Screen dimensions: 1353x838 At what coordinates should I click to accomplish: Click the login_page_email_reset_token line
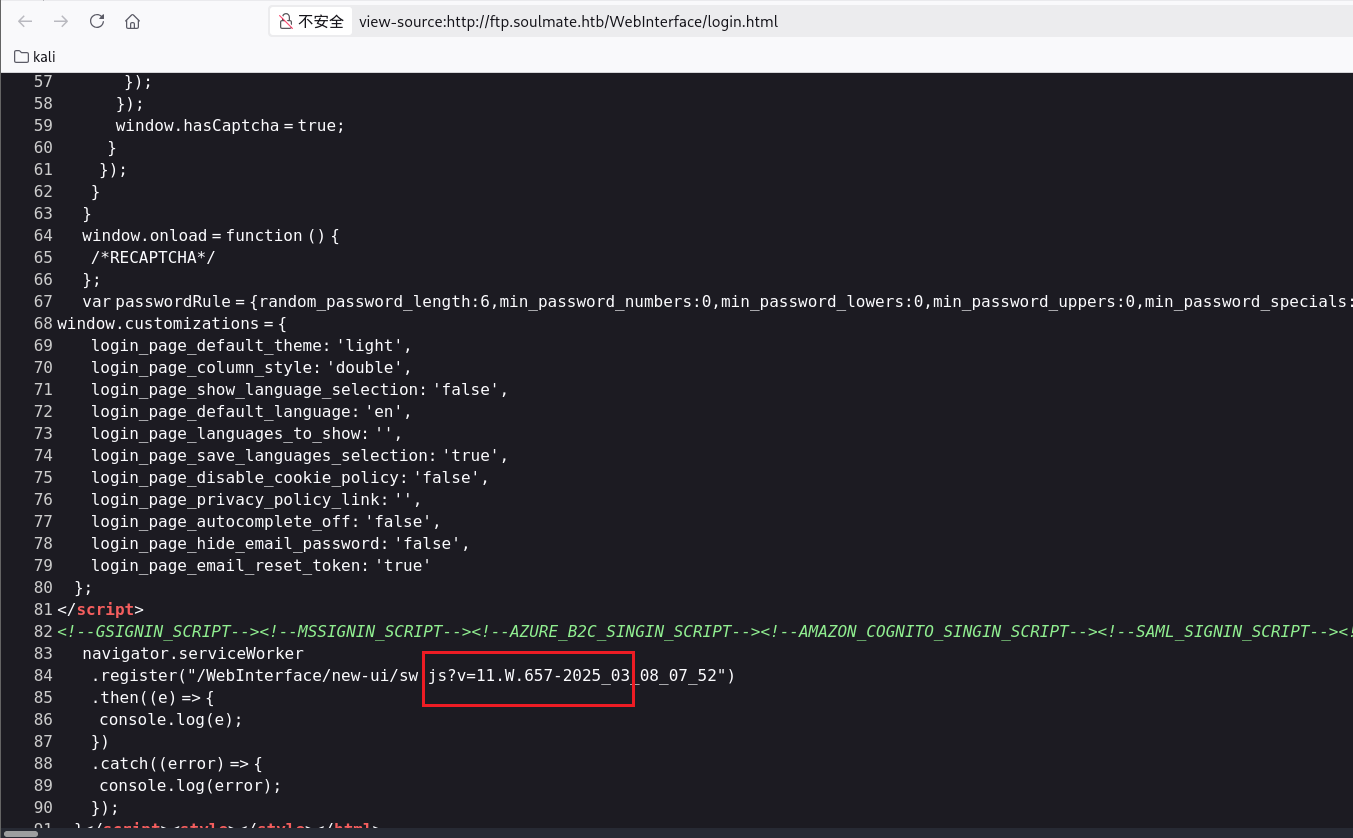[x=260, y=566]
